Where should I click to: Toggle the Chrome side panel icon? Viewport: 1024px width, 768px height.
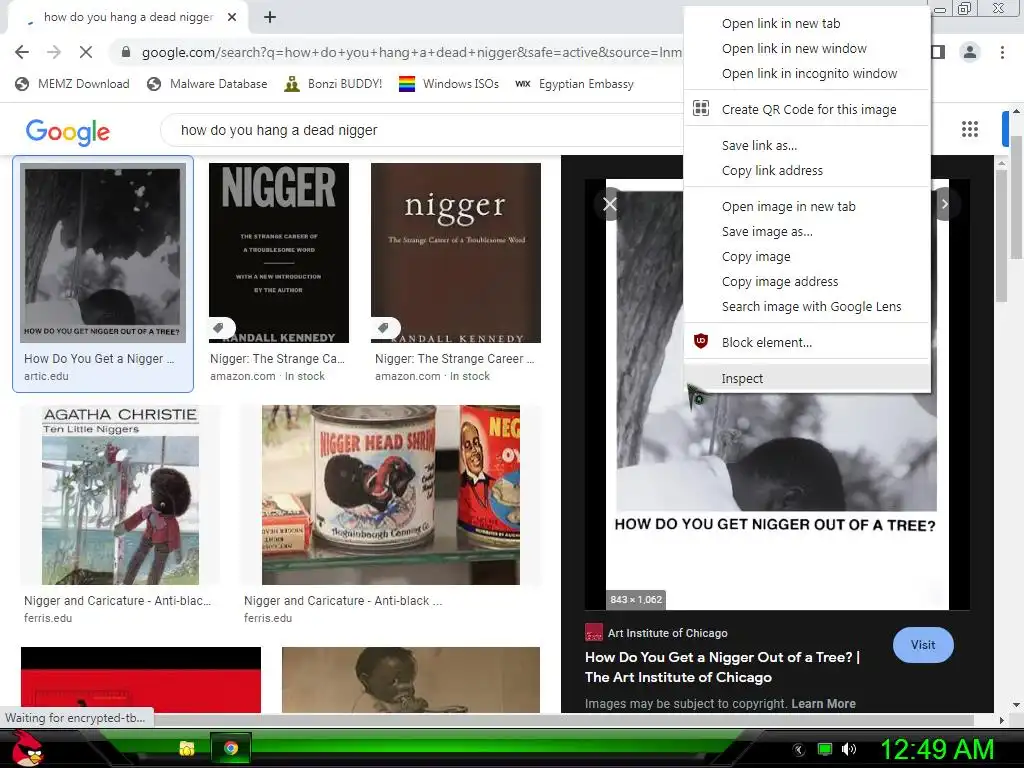point(938,52)
